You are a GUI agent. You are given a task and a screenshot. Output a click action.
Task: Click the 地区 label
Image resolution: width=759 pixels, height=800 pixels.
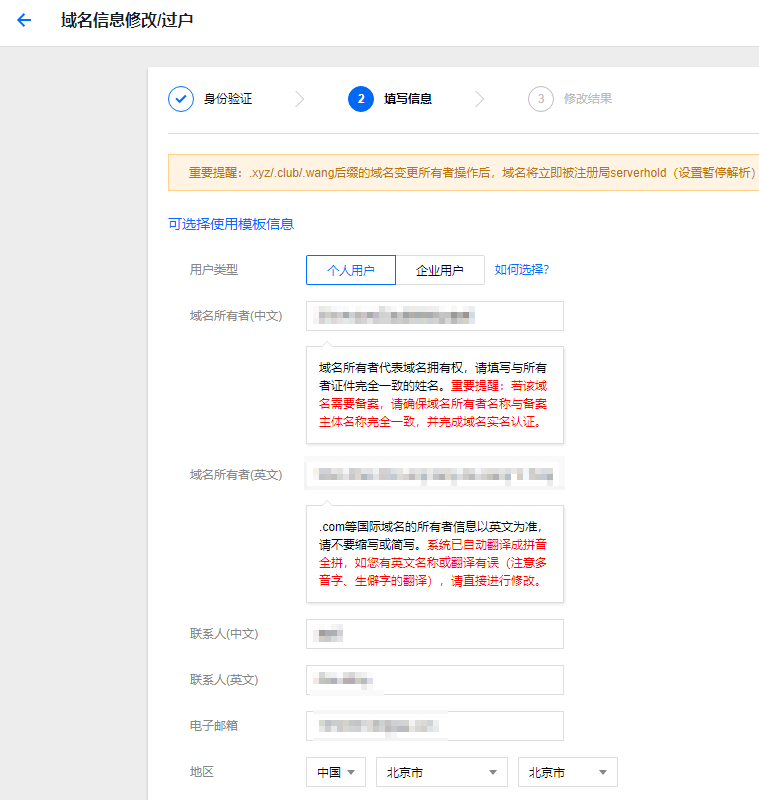click(x=201, y=772)
